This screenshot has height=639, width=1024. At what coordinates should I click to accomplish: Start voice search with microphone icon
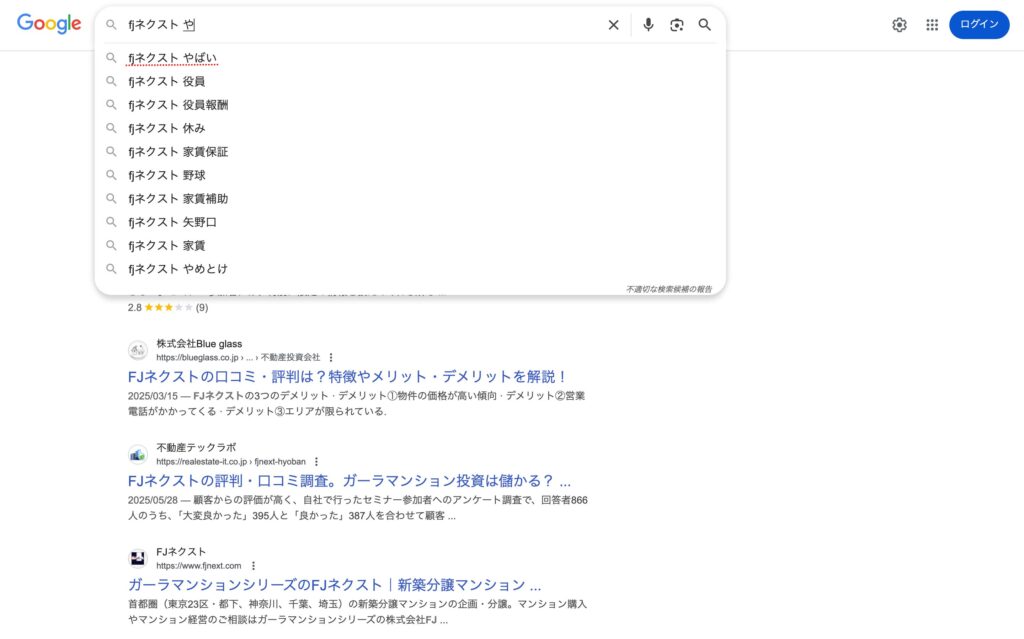tap(648, 25)
